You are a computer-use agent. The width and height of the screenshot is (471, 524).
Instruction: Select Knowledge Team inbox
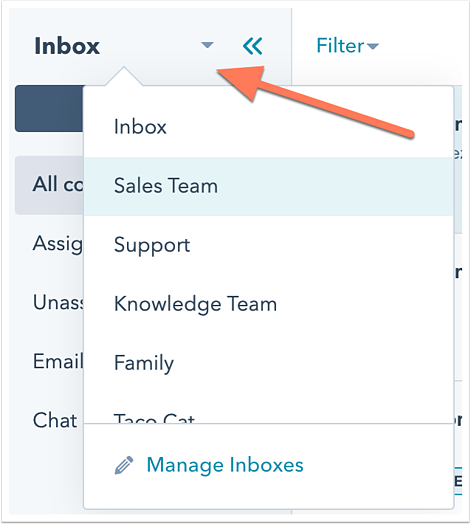tap(268, 304)
